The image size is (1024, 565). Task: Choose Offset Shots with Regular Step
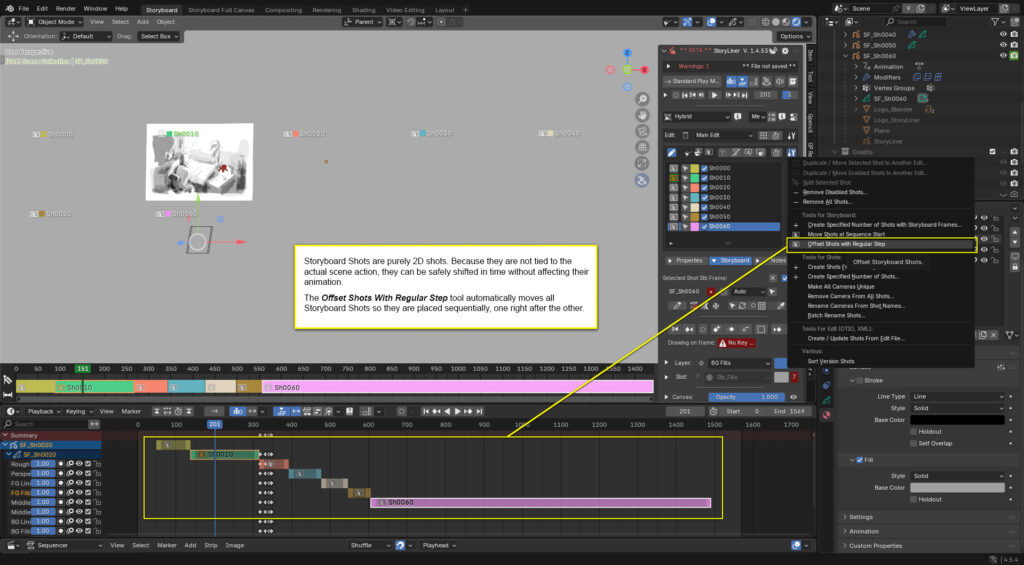[x=846, y=243]
